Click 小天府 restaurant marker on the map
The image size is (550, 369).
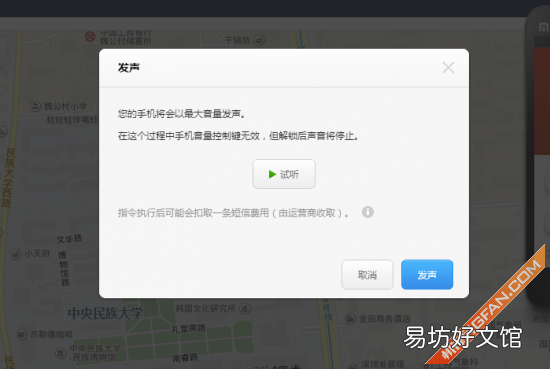point(16,254)
